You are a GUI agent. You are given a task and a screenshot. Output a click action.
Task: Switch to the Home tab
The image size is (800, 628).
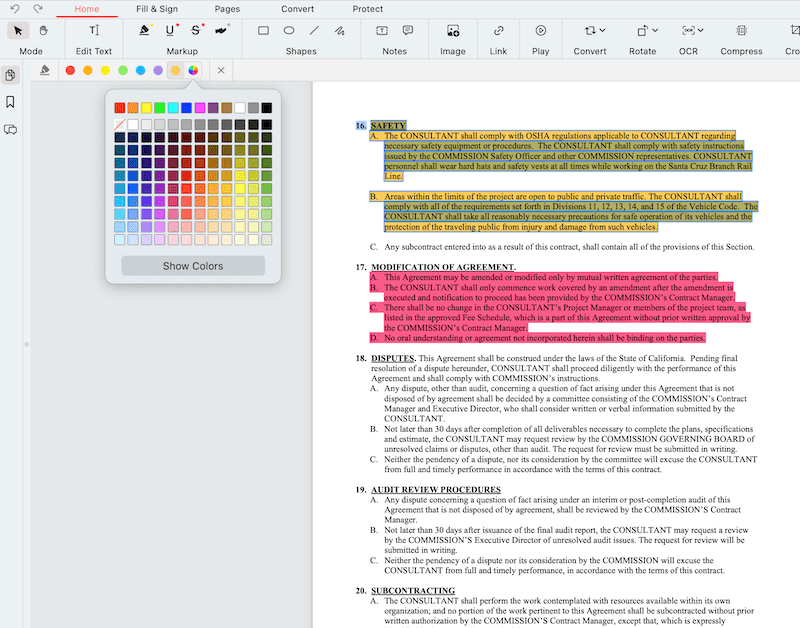pos(87,9)
